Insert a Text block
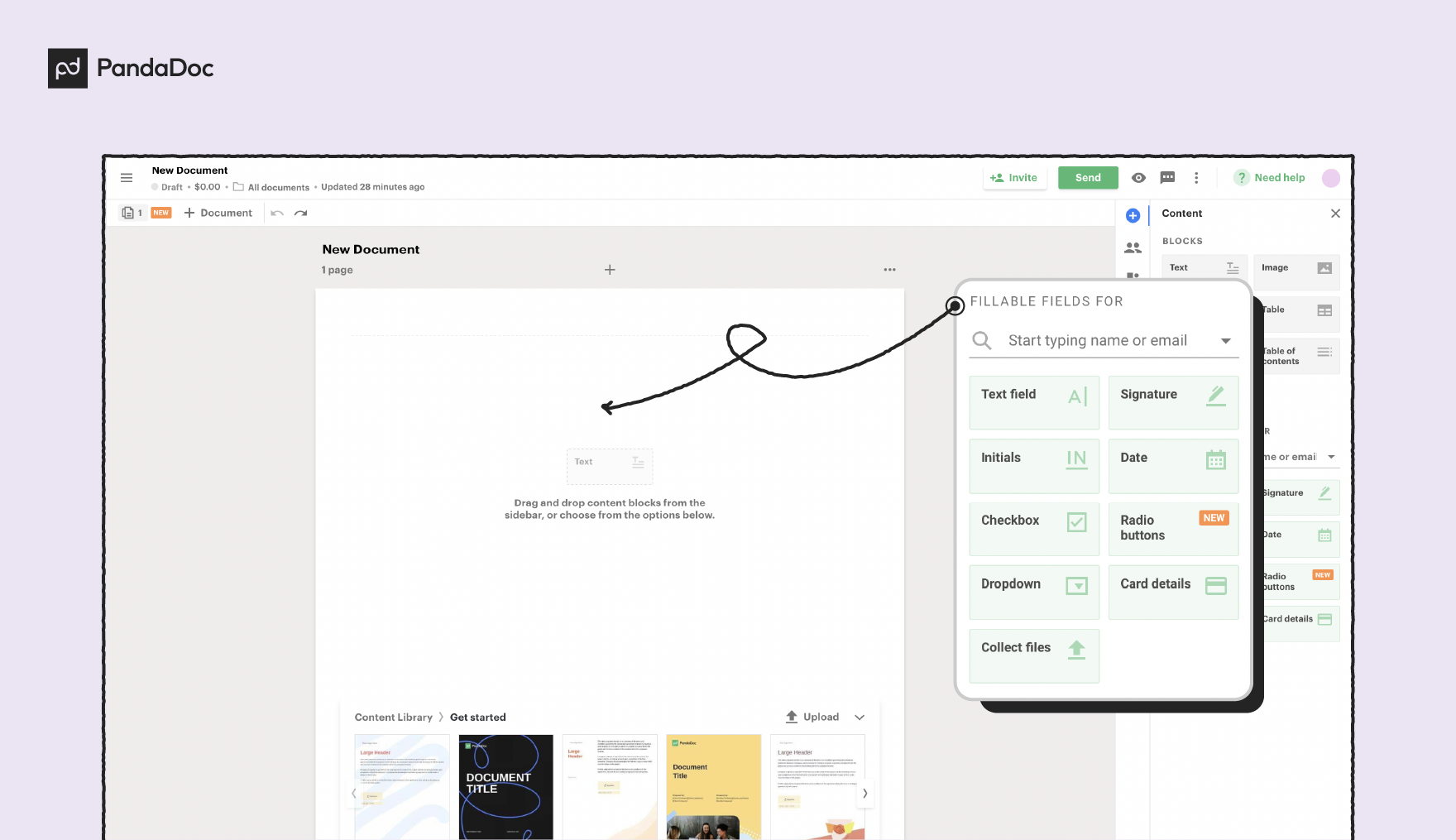 tap(1204, 266)
